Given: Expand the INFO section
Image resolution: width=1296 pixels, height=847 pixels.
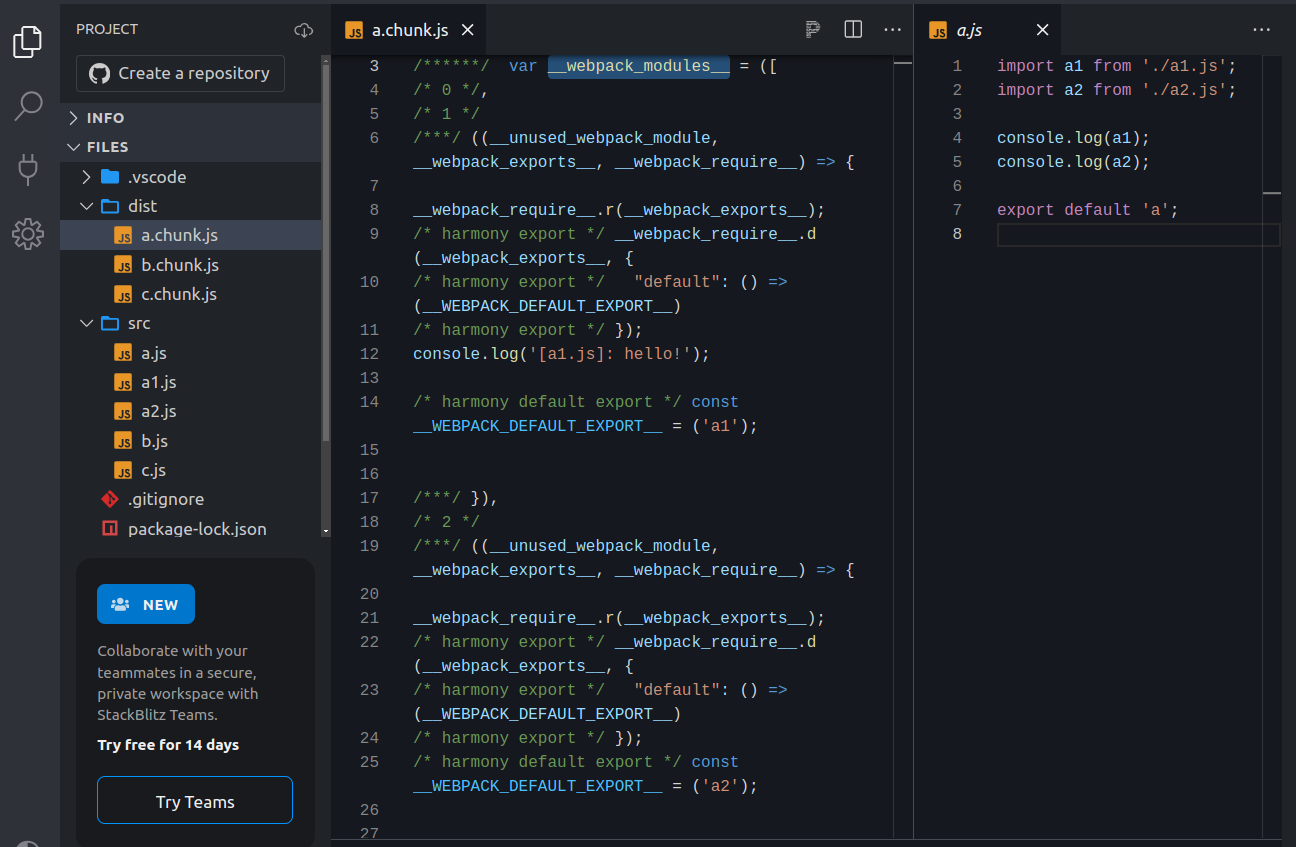Looking at the screenshot, I should tap(105, 118).
